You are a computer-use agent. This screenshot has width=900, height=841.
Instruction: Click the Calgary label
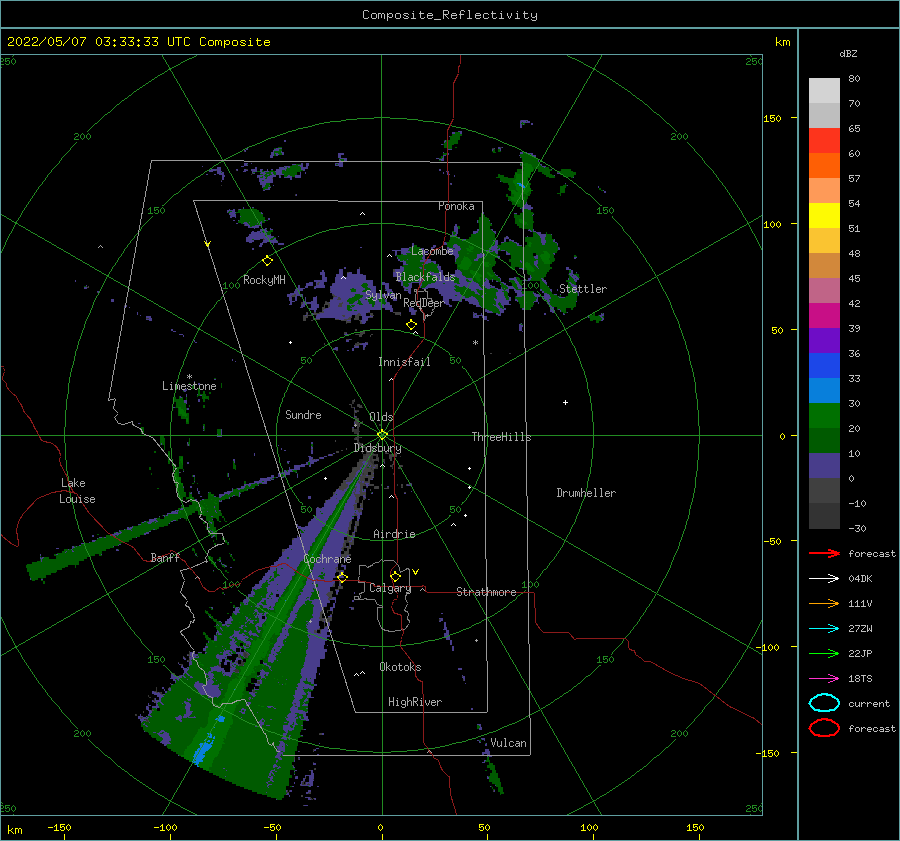click(x=390, y=588)
